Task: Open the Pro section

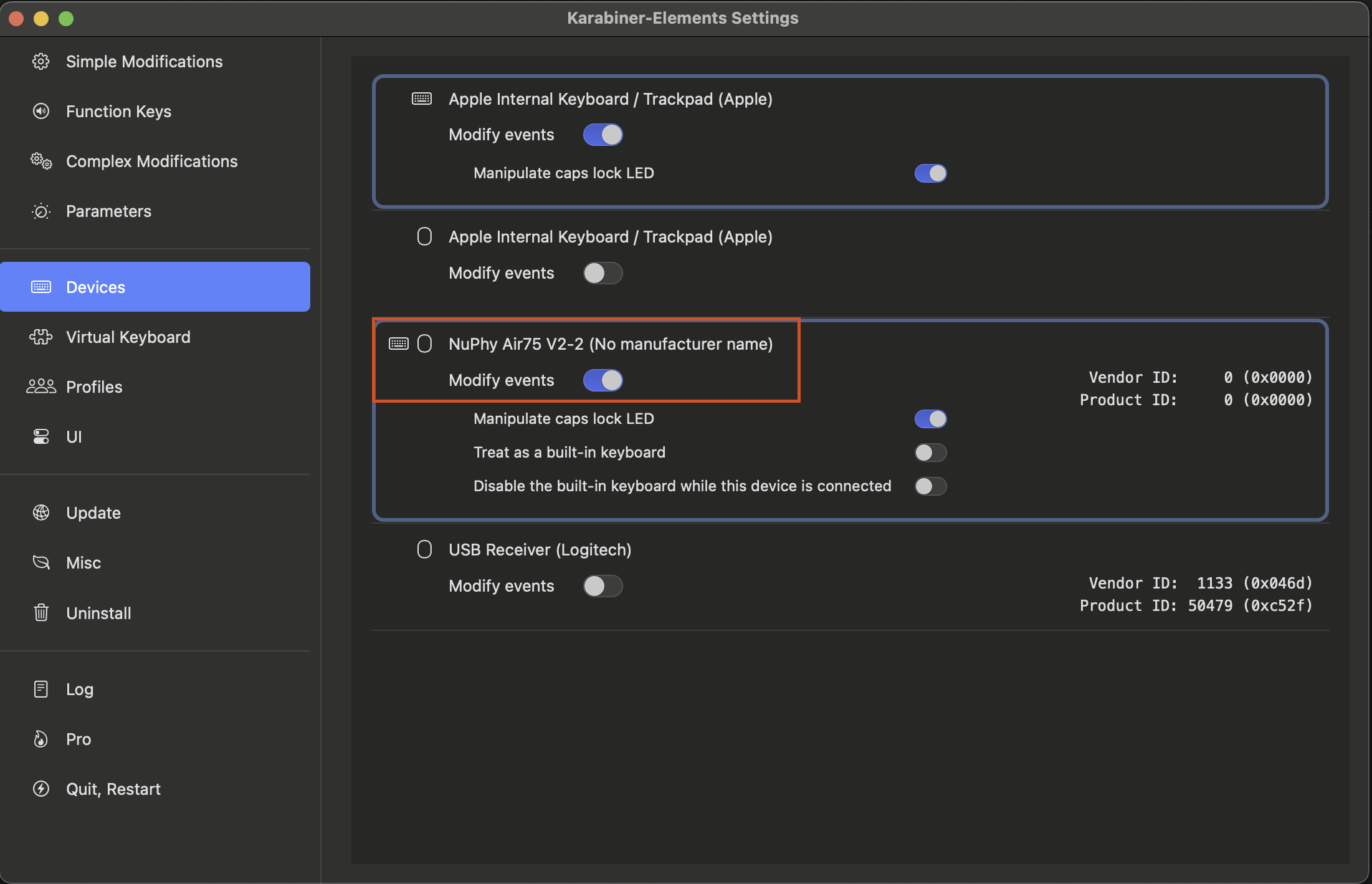Action: click(155, 739)
